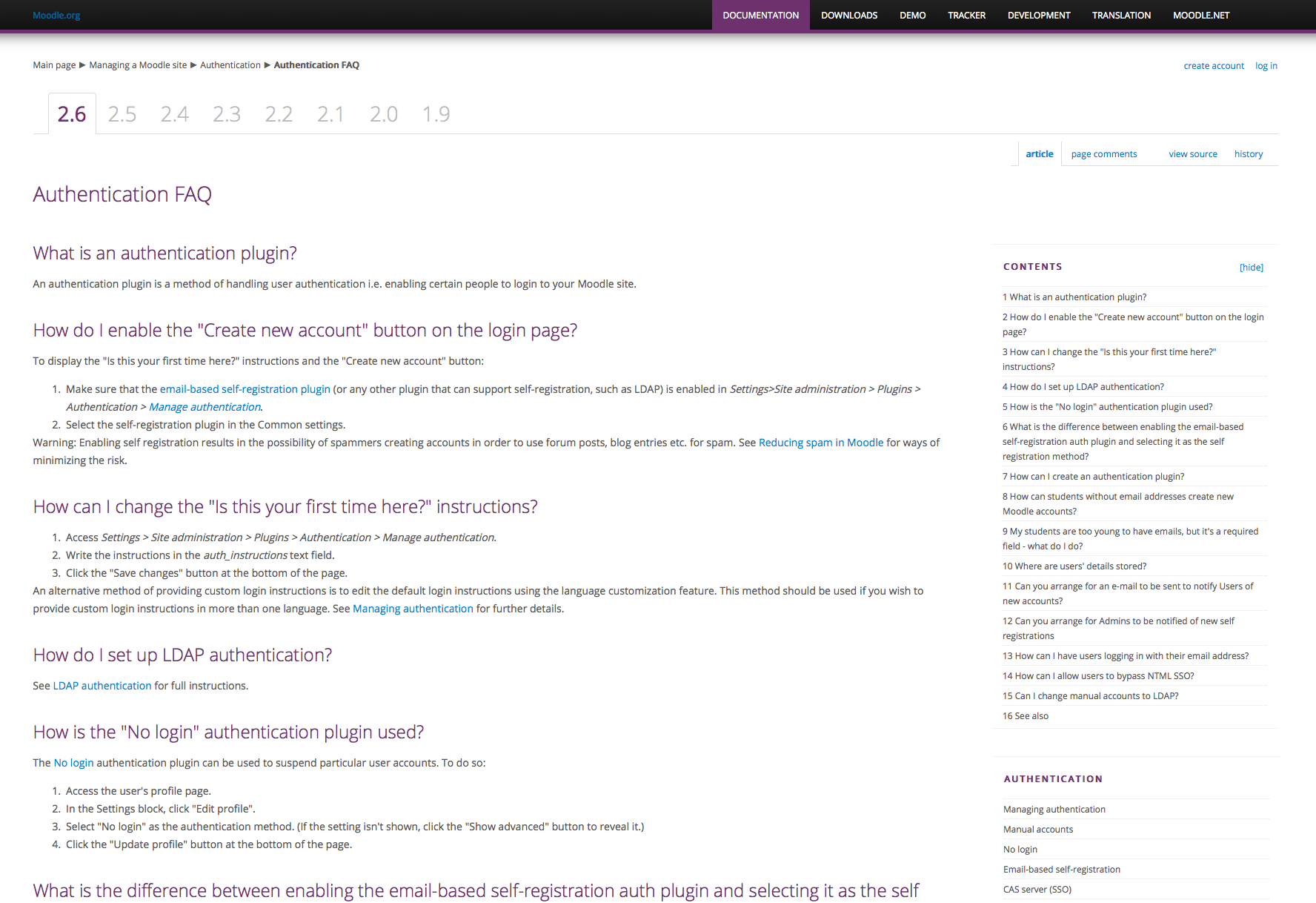The height and width of the screenshot is (903, 1316).
Task: Switch to the 2.3 version tab
Action: [x=227, y=114]
